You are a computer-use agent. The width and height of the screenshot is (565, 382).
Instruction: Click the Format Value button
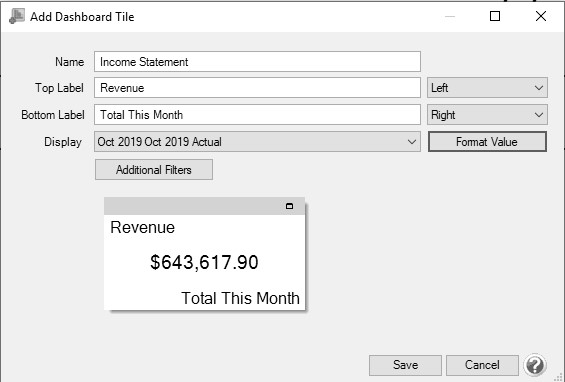coord(487,142)
